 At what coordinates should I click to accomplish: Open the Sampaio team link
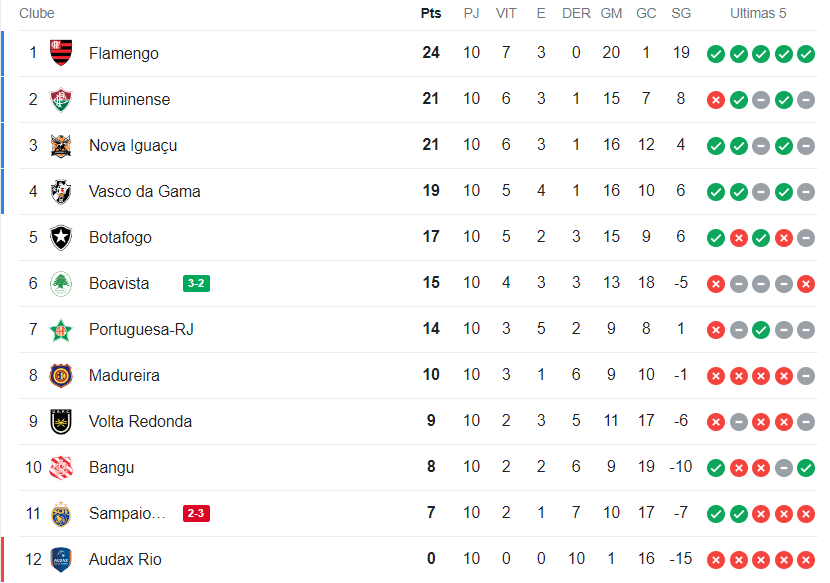pos(126,513)
